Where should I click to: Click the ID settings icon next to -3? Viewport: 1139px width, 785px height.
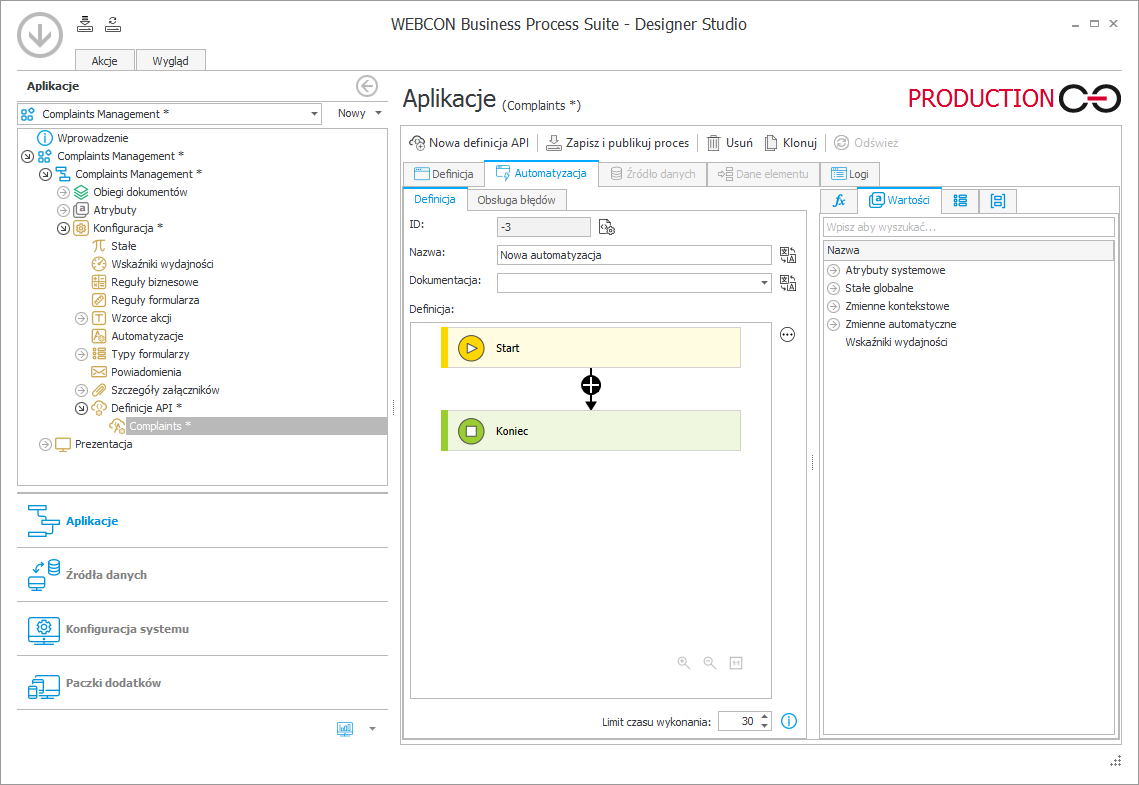click(607, 228)
